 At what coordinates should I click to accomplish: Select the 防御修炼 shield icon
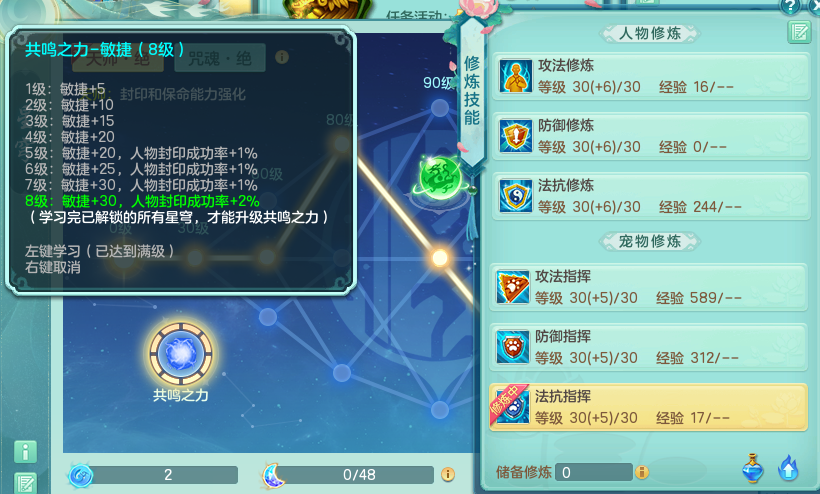click(515, 136)
